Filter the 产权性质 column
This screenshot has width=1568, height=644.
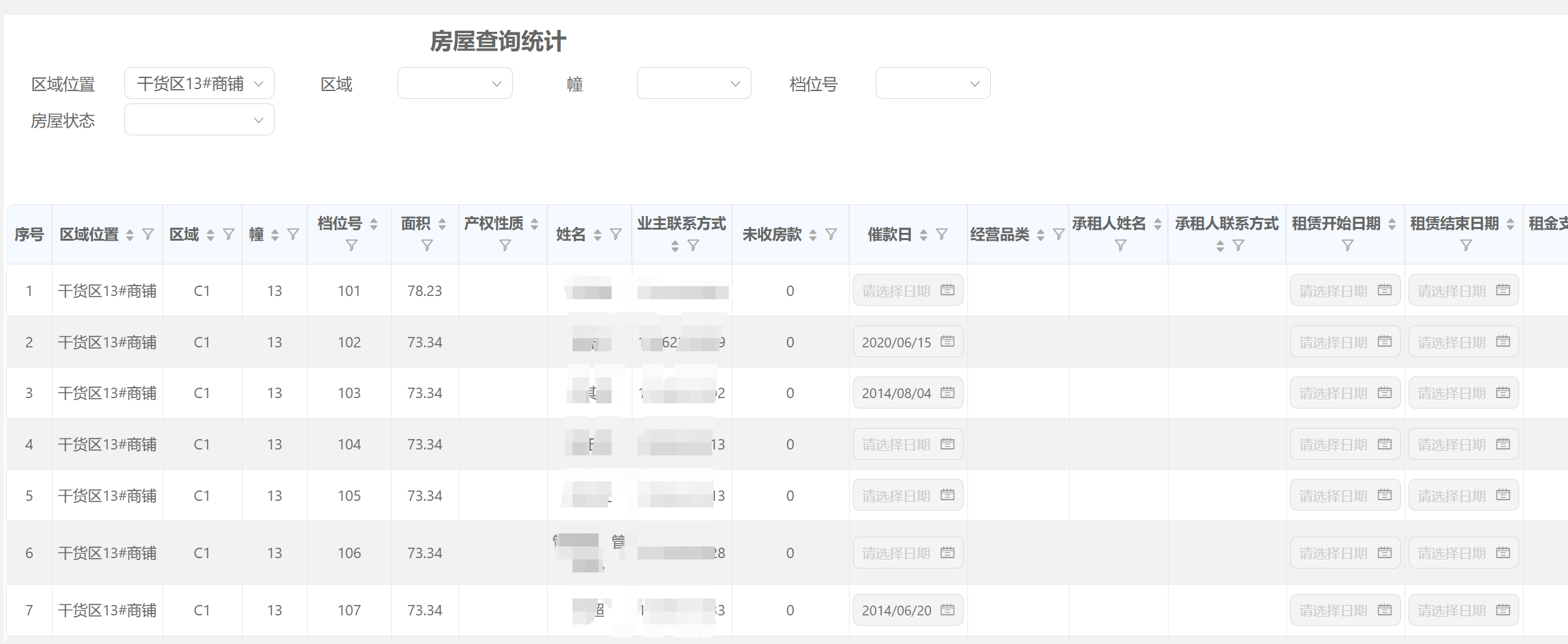[x=505, y=245]
